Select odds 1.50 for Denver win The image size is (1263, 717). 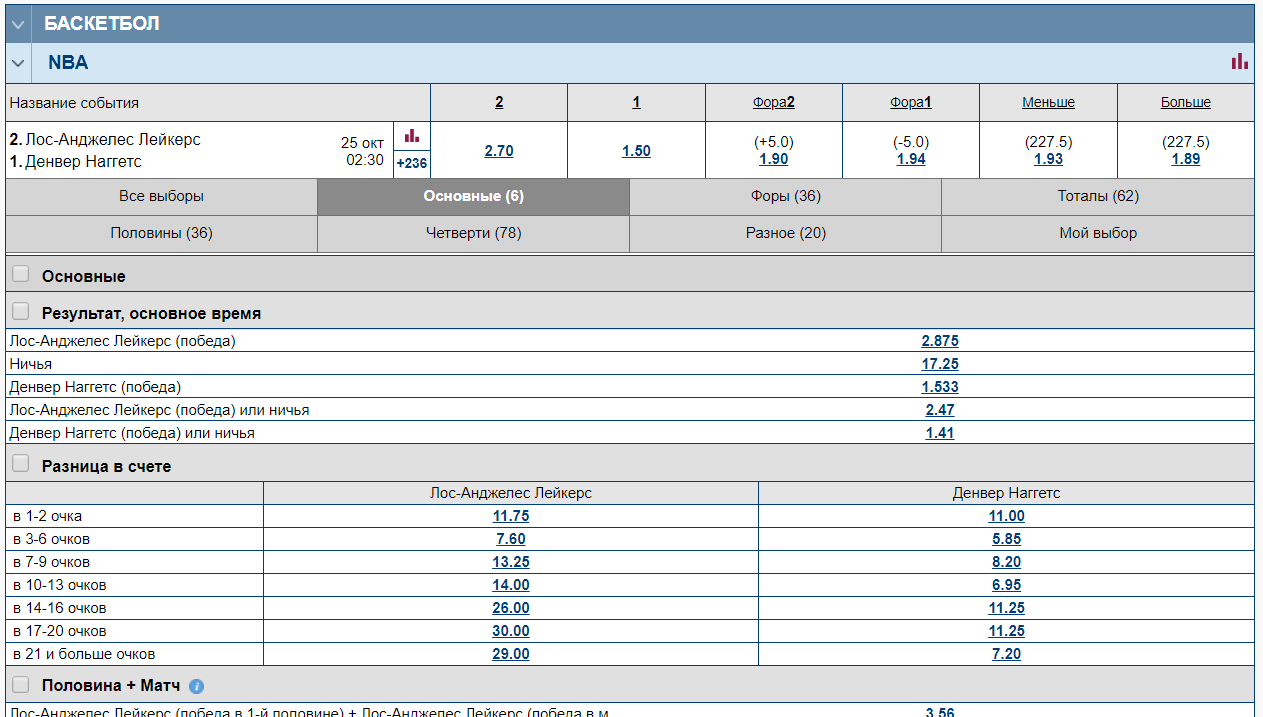(636, 151)
